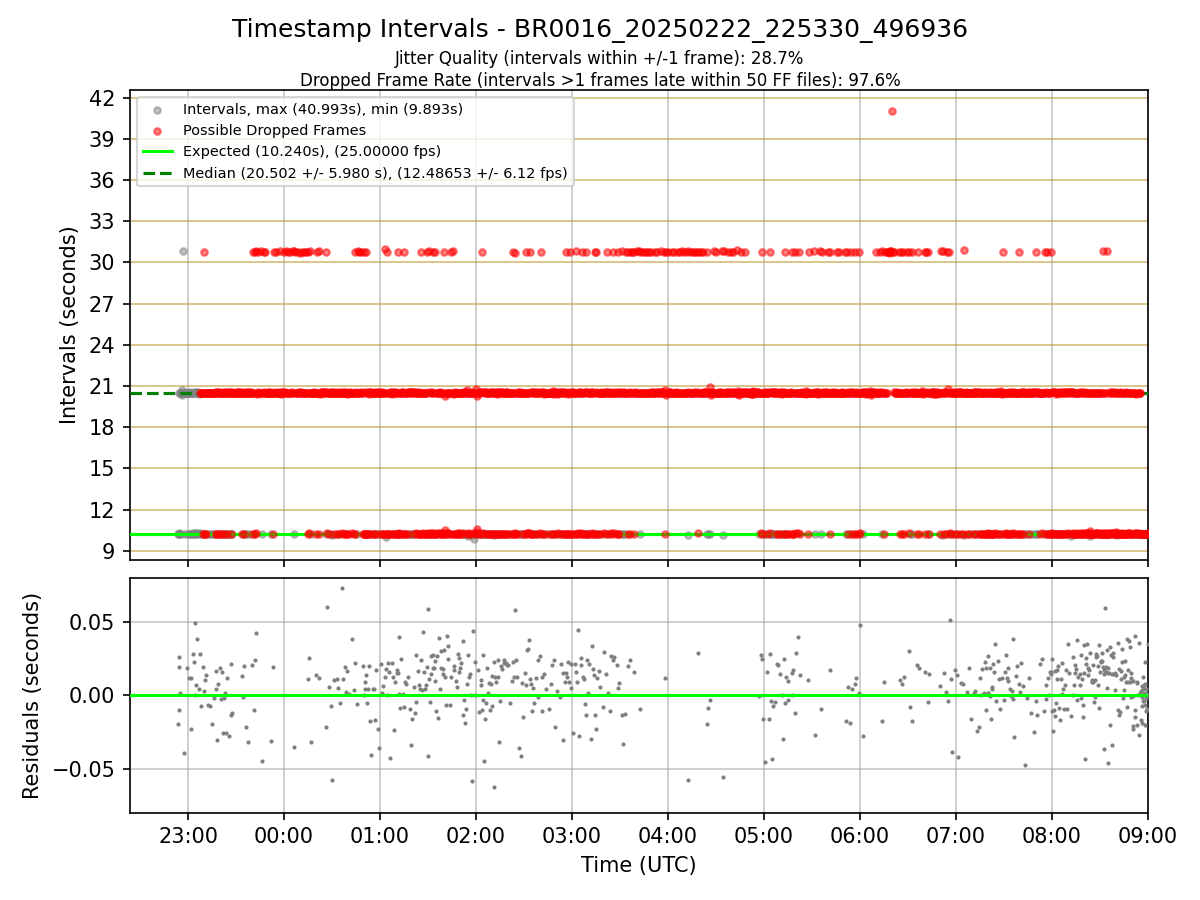Click the dashed green median line segment
Screen dimensions: 1200x900
tap(153, 393)
